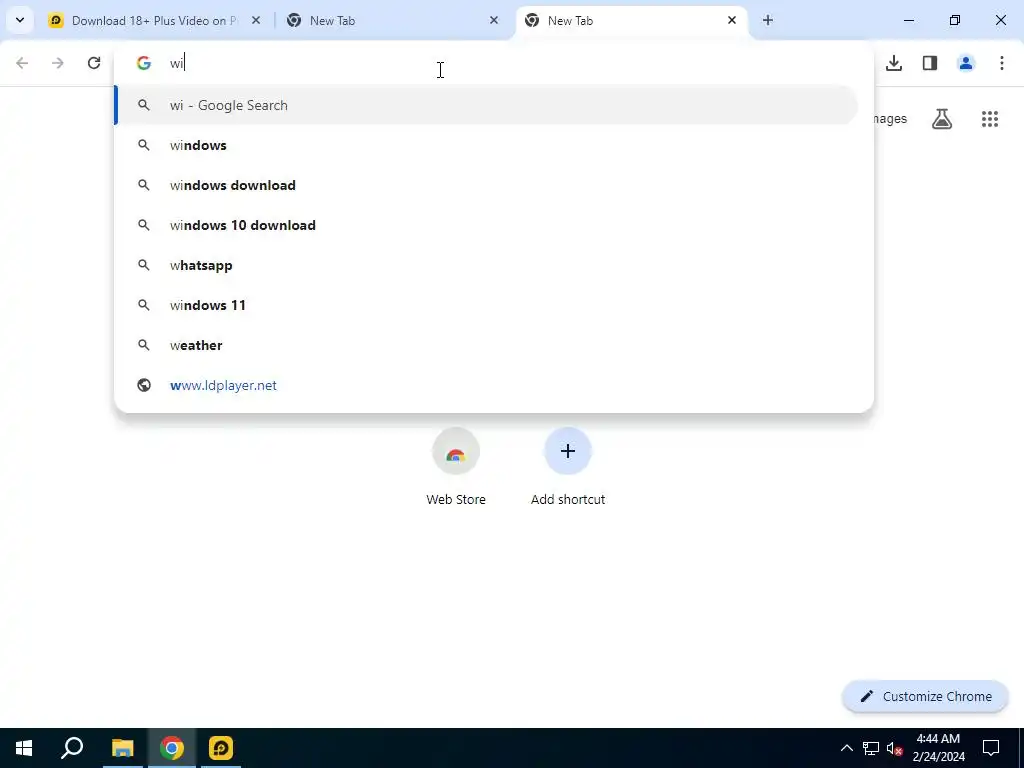
Task: Open Search Labs flask icon
Action: (942, 119)
